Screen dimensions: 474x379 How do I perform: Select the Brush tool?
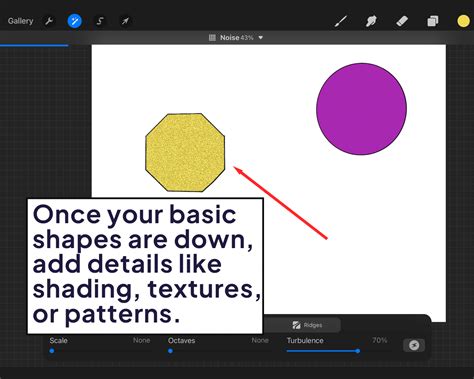click(x=341, y=21)
